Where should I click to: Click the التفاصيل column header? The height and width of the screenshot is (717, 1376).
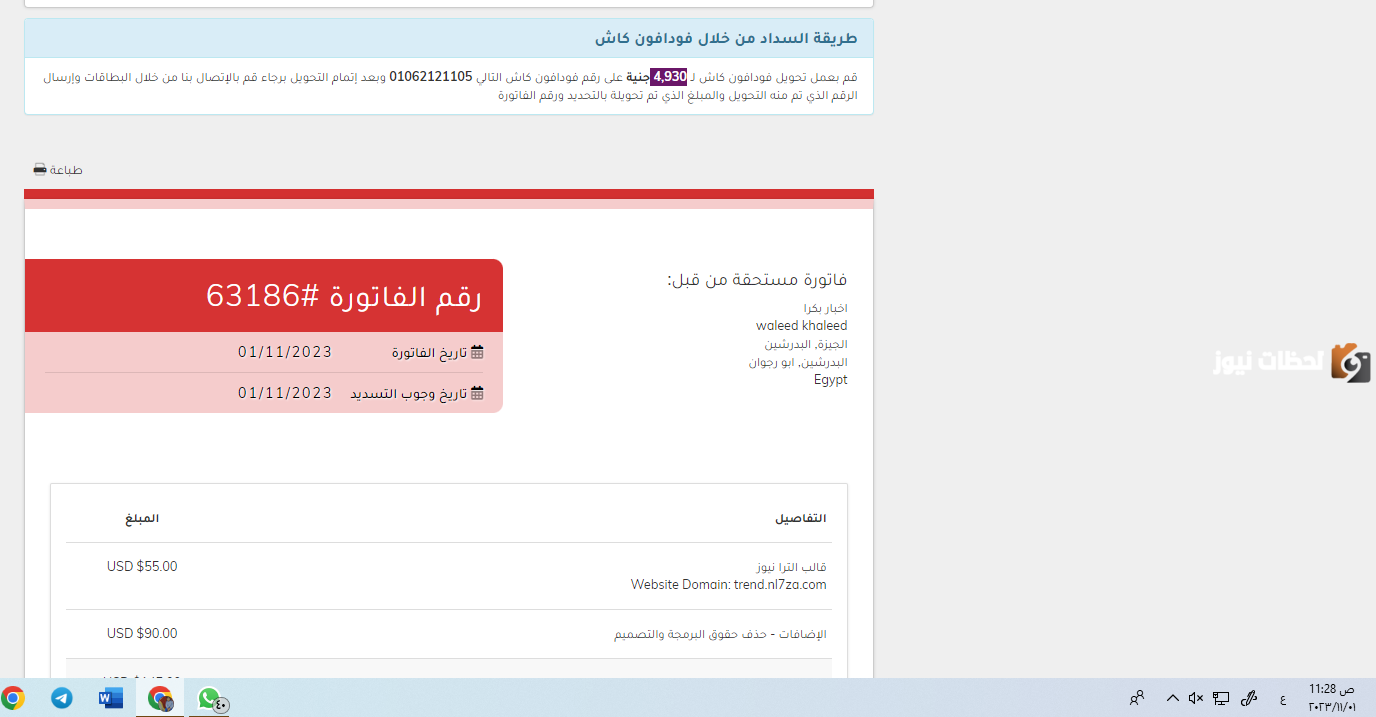801,519
